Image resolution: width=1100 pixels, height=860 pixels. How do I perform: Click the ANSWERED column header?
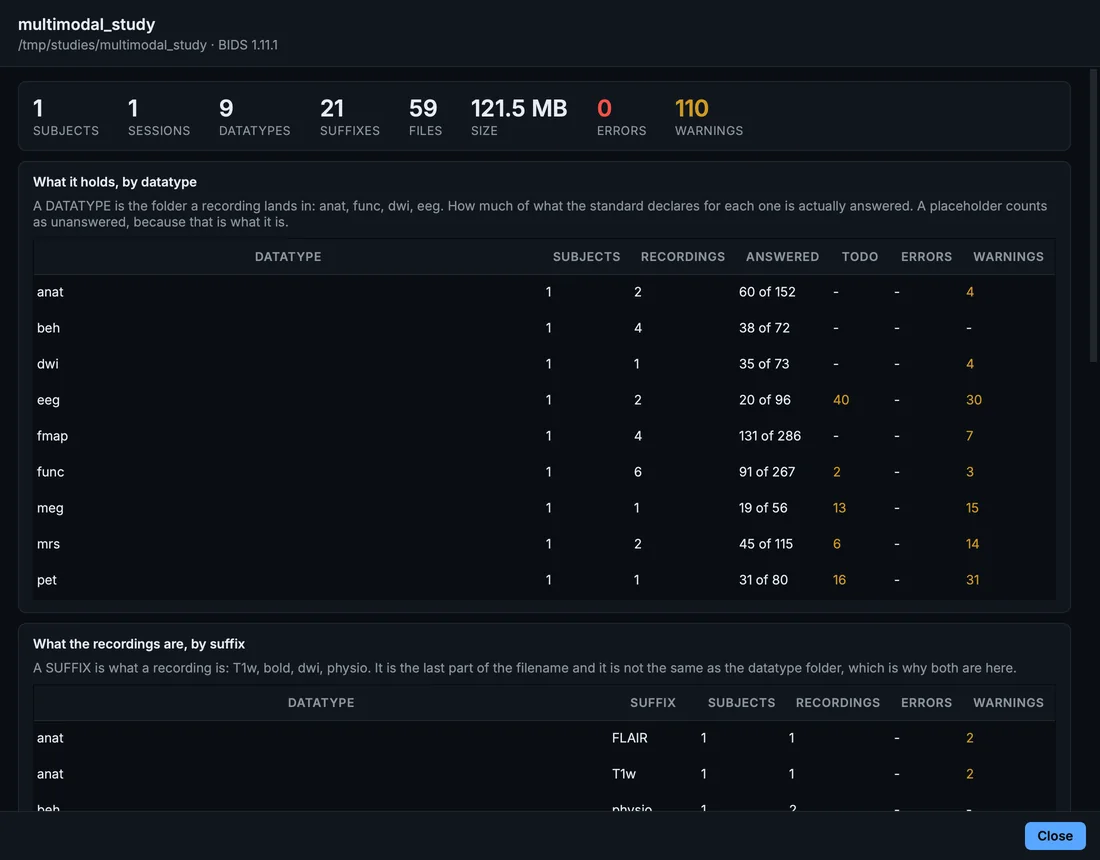tap(782, 257)
